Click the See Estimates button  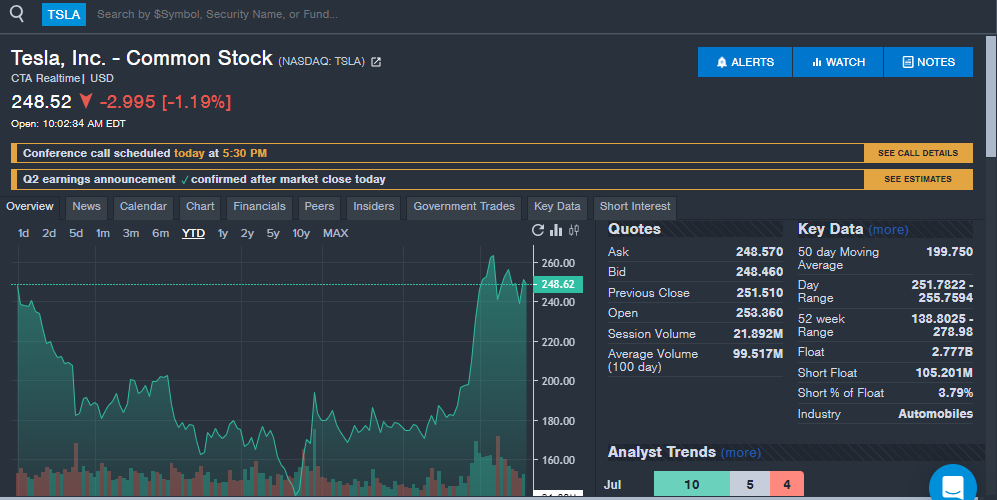point(917,179)
